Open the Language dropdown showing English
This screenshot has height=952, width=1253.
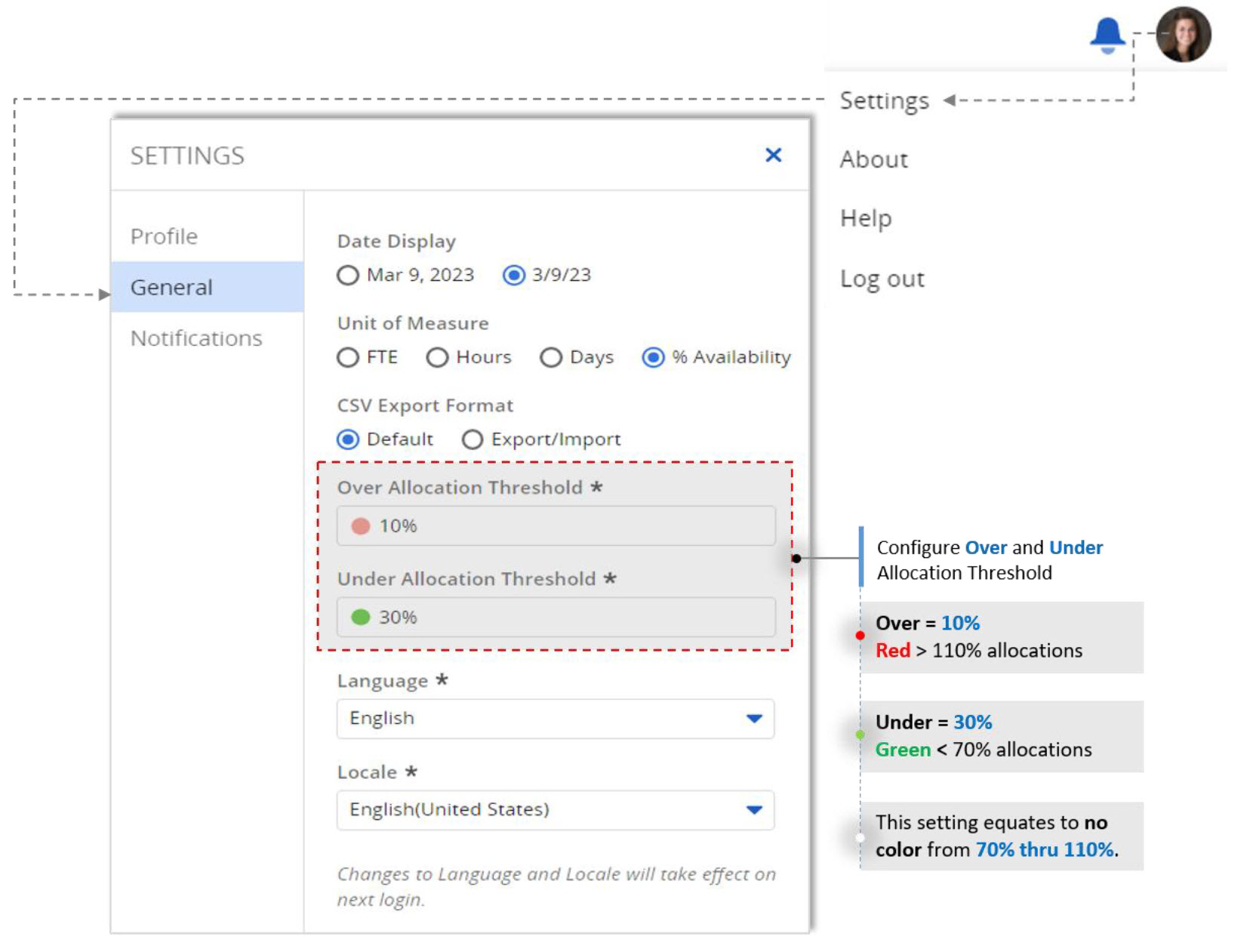pos(555,719)
